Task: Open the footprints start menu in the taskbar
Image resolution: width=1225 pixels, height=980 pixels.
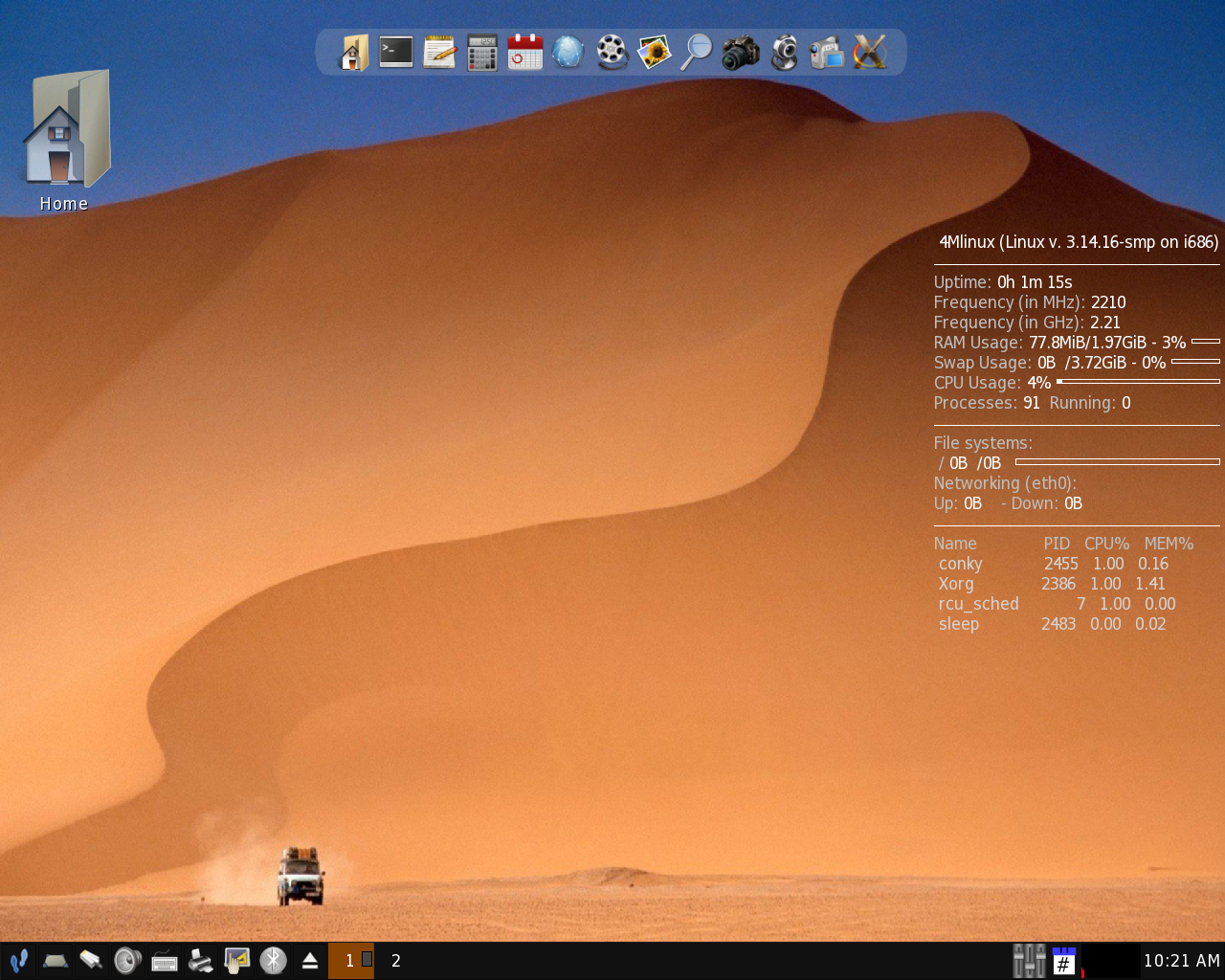Action: (x=18, y=960)
